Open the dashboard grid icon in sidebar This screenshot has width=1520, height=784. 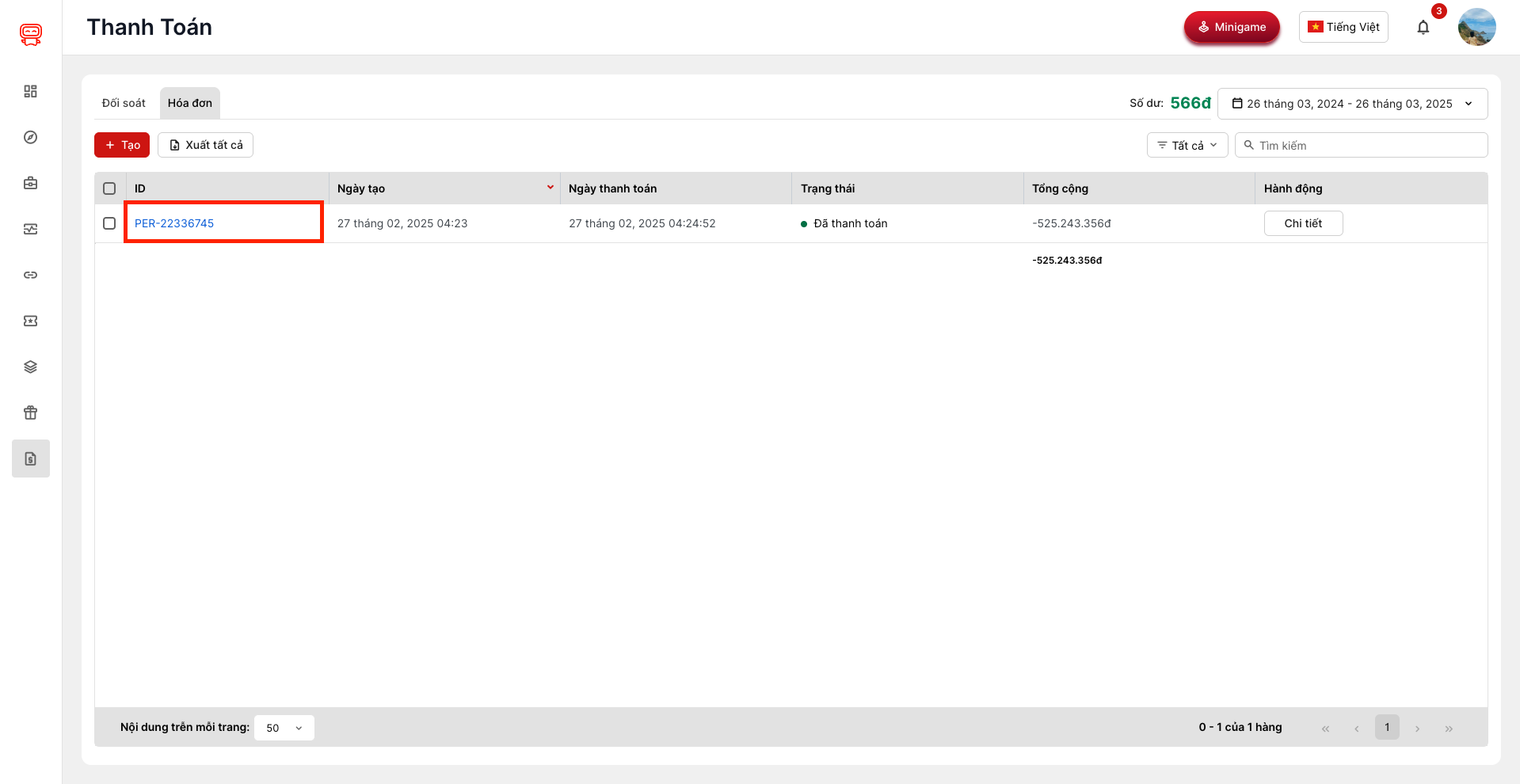[31, 92]
